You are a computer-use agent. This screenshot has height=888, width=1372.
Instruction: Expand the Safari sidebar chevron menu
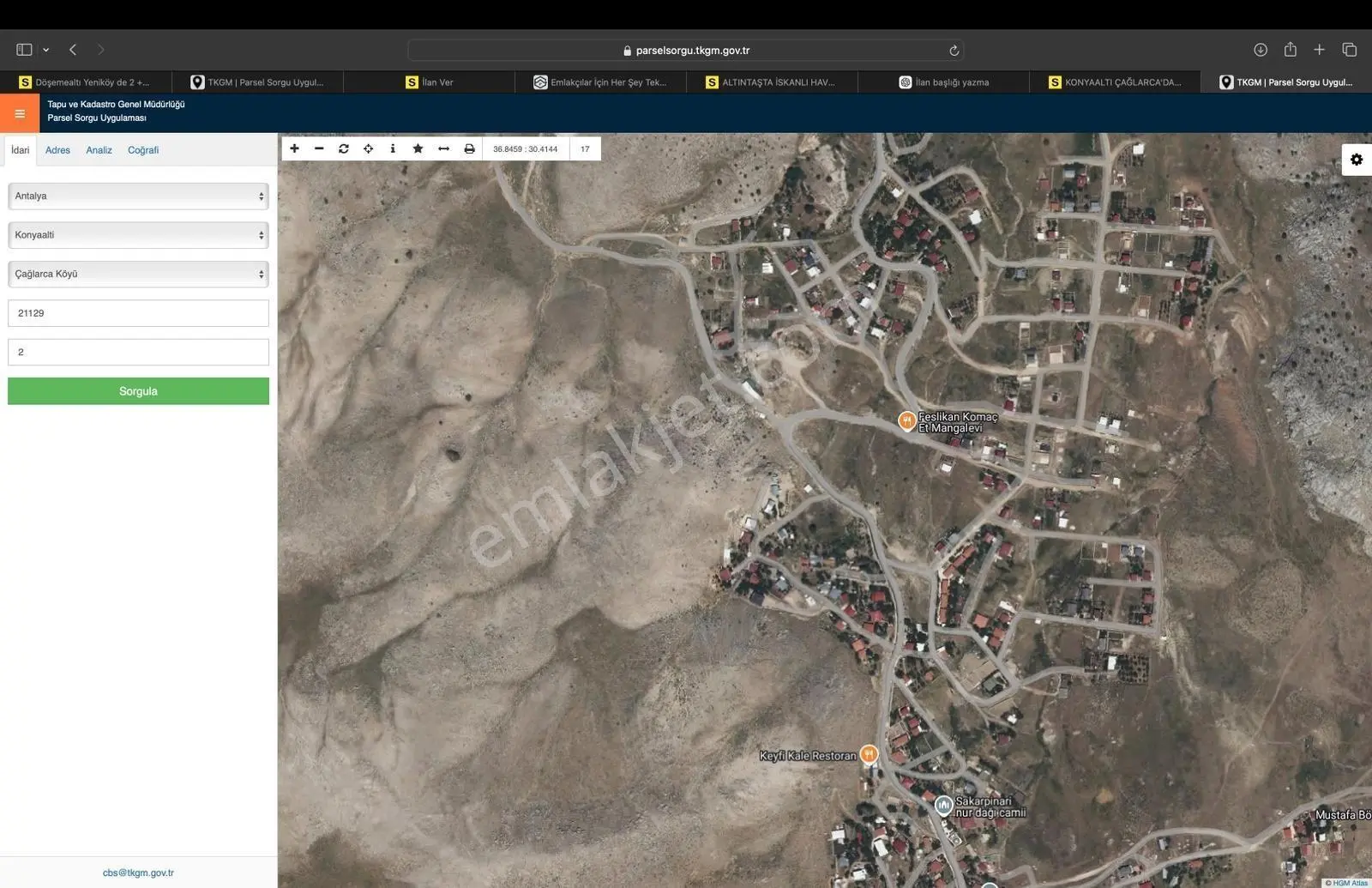point(46,50)
